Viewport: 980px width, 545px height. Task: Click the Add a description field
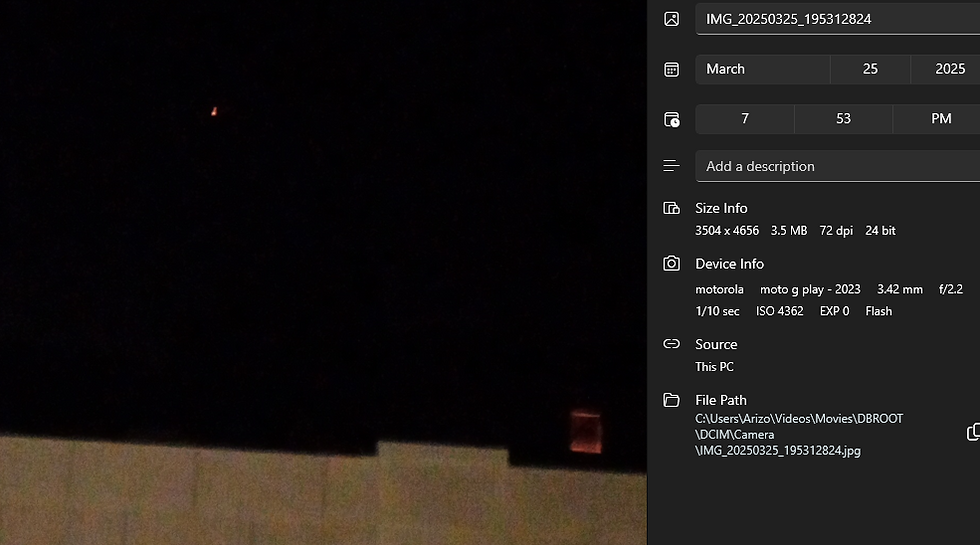838,166
